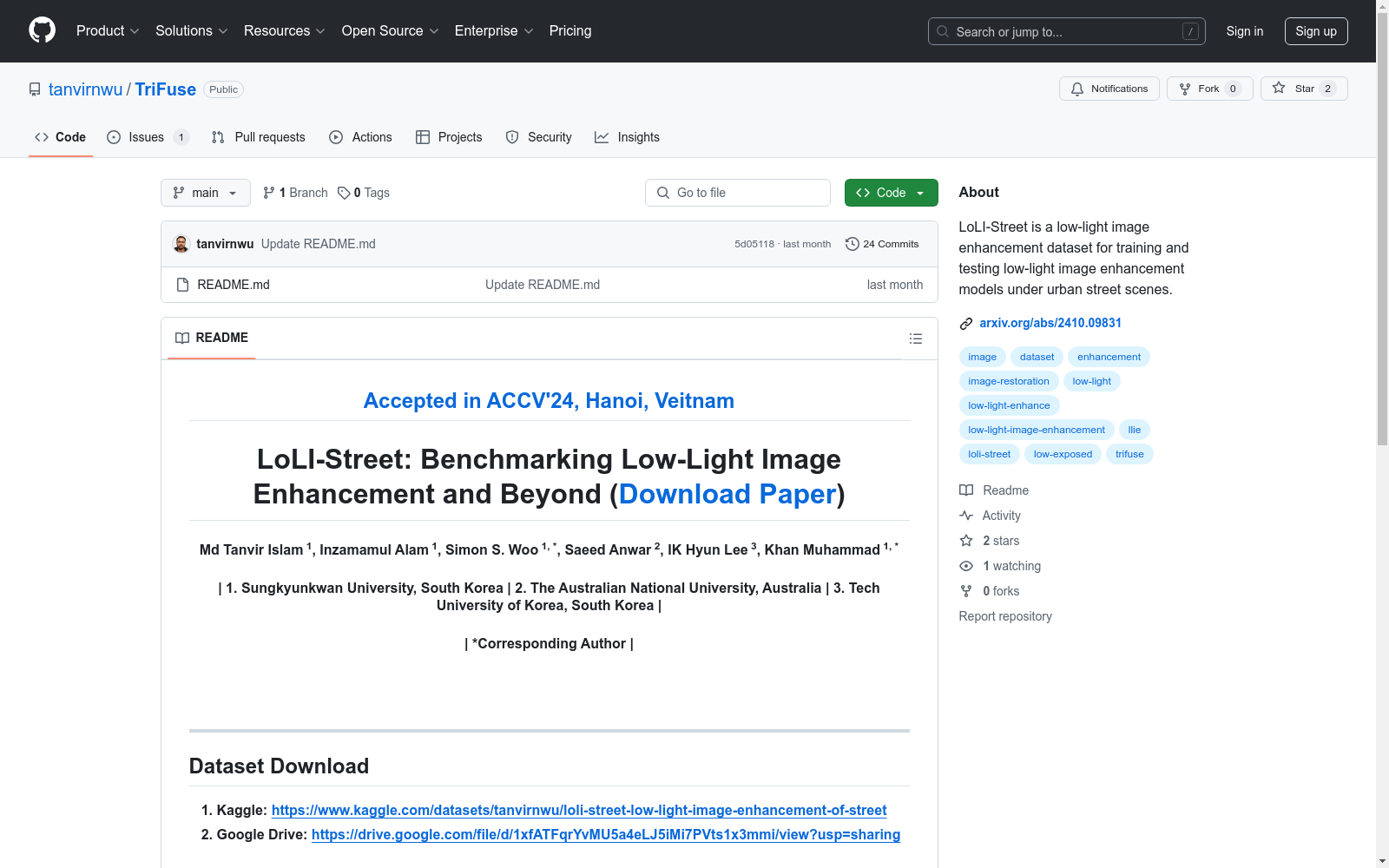
Task: Open the Google Drive dataset URL
Action: coord(606,834)
